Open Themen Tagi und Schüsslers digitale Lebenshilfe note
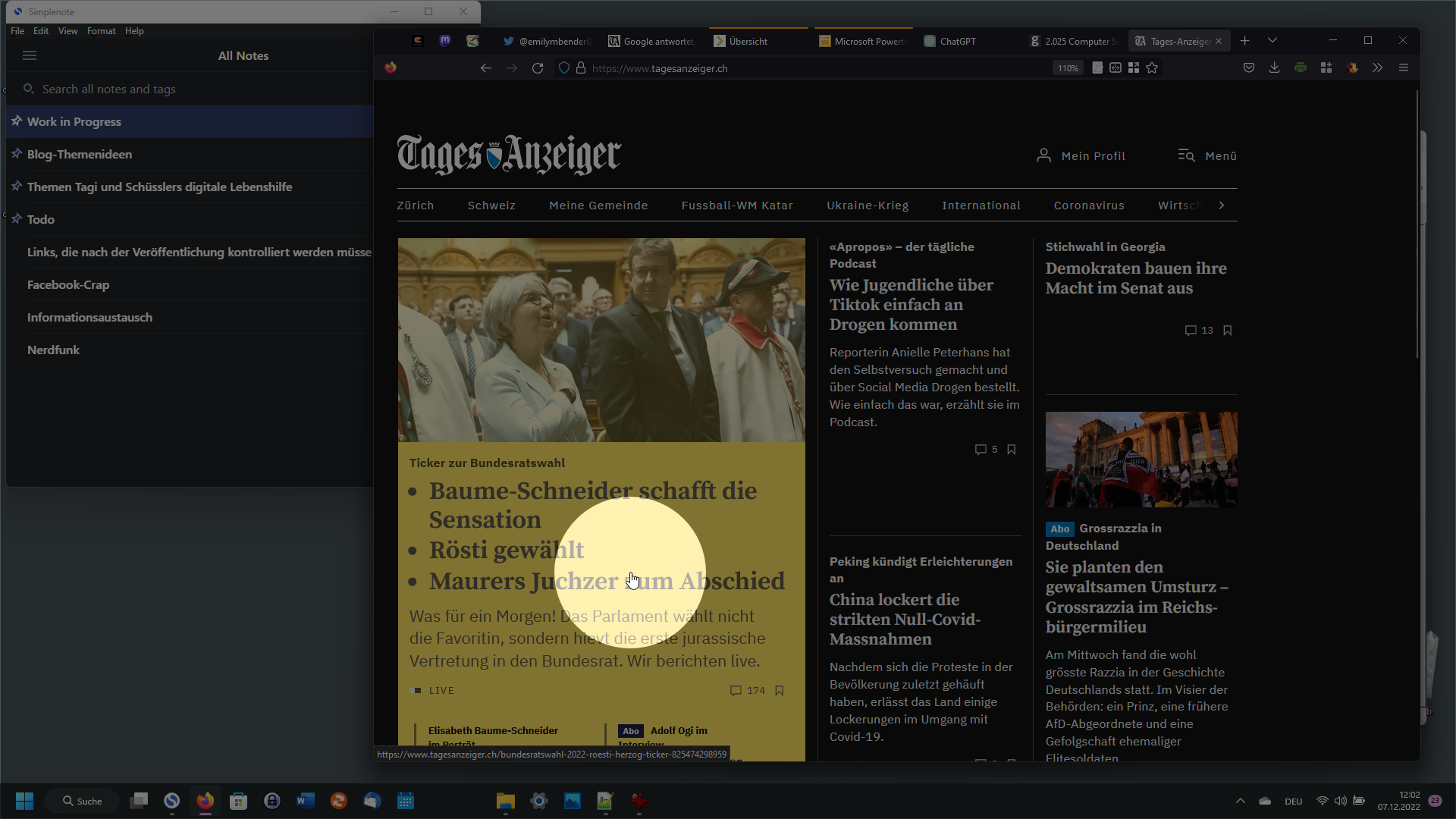Image resolution: width=1456 pixels, height=819 pixels. [190, 187]
